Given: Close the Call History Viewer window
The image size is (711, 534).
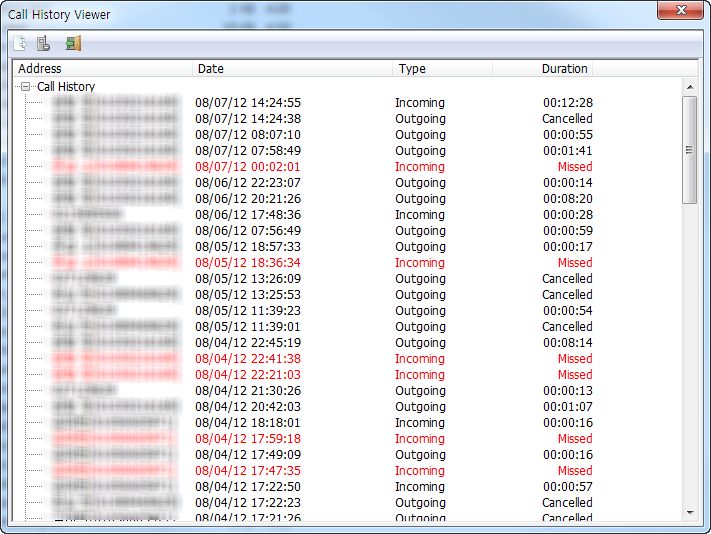Looking at the screenshot, I should coord(680,10).
